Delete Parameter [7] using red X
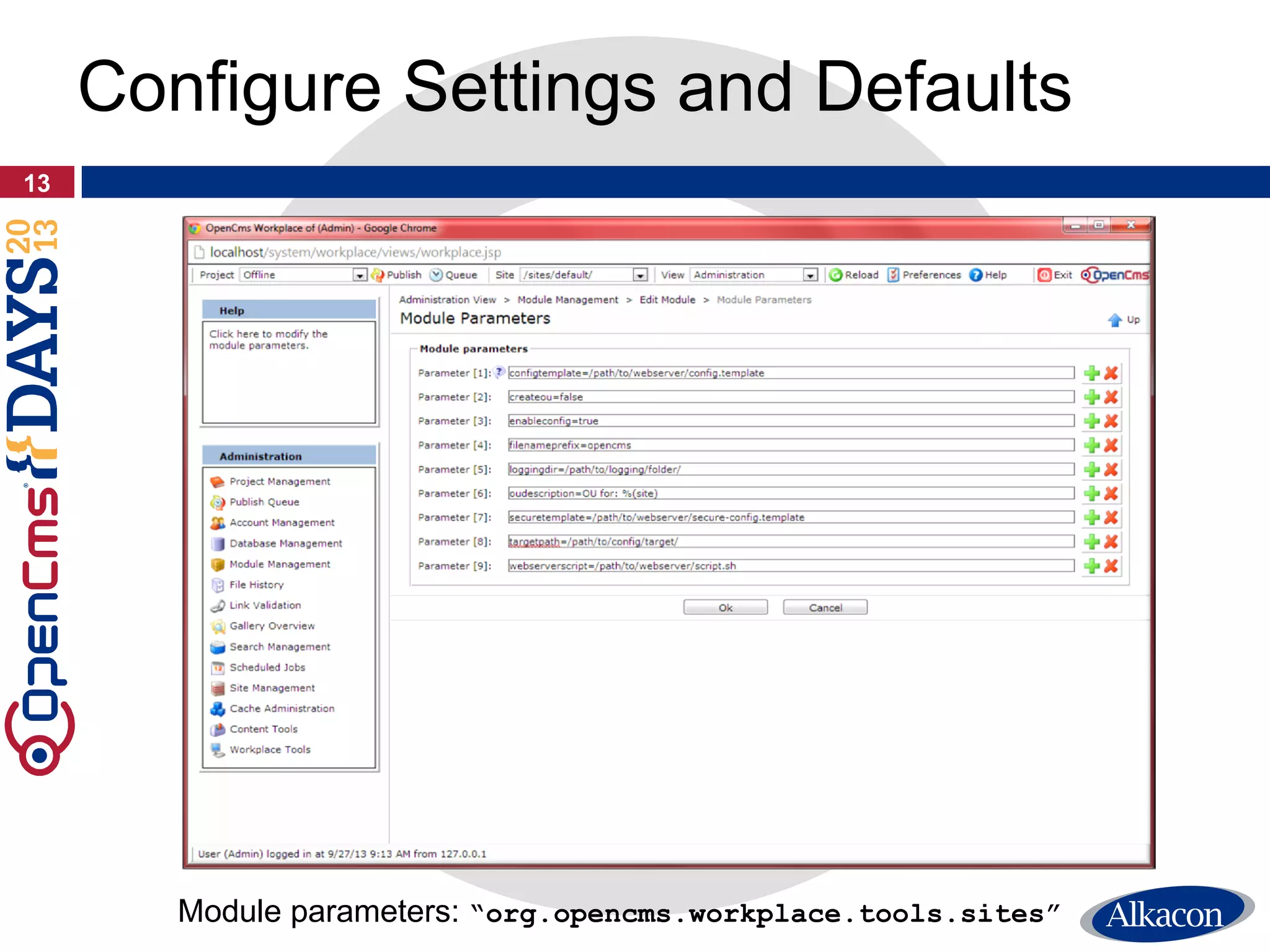This screenshot has width=1270, height=952. [x=1111, y=518]
